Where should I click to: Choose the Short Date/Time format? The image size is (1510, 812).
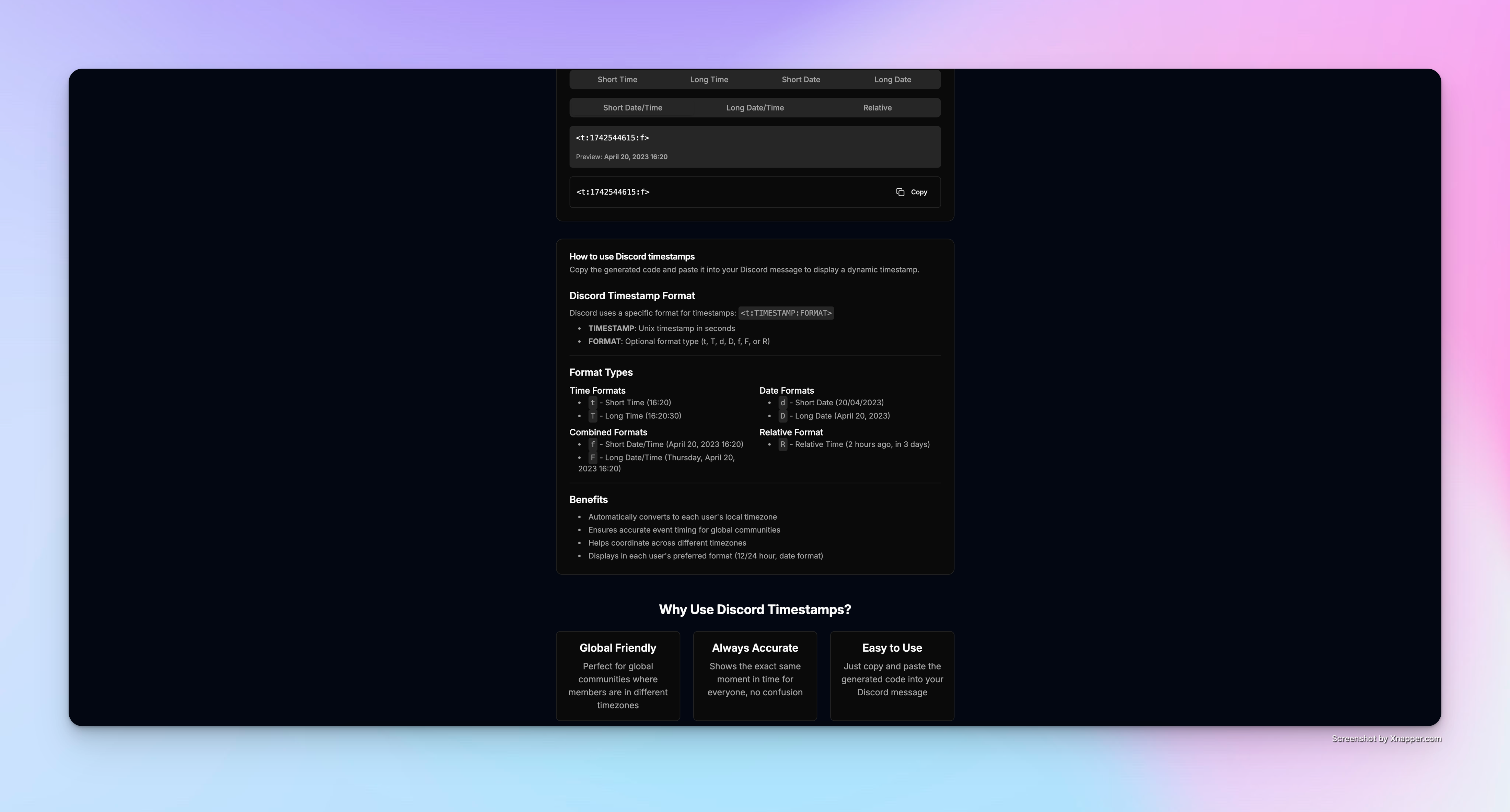(x=632, y=108)
